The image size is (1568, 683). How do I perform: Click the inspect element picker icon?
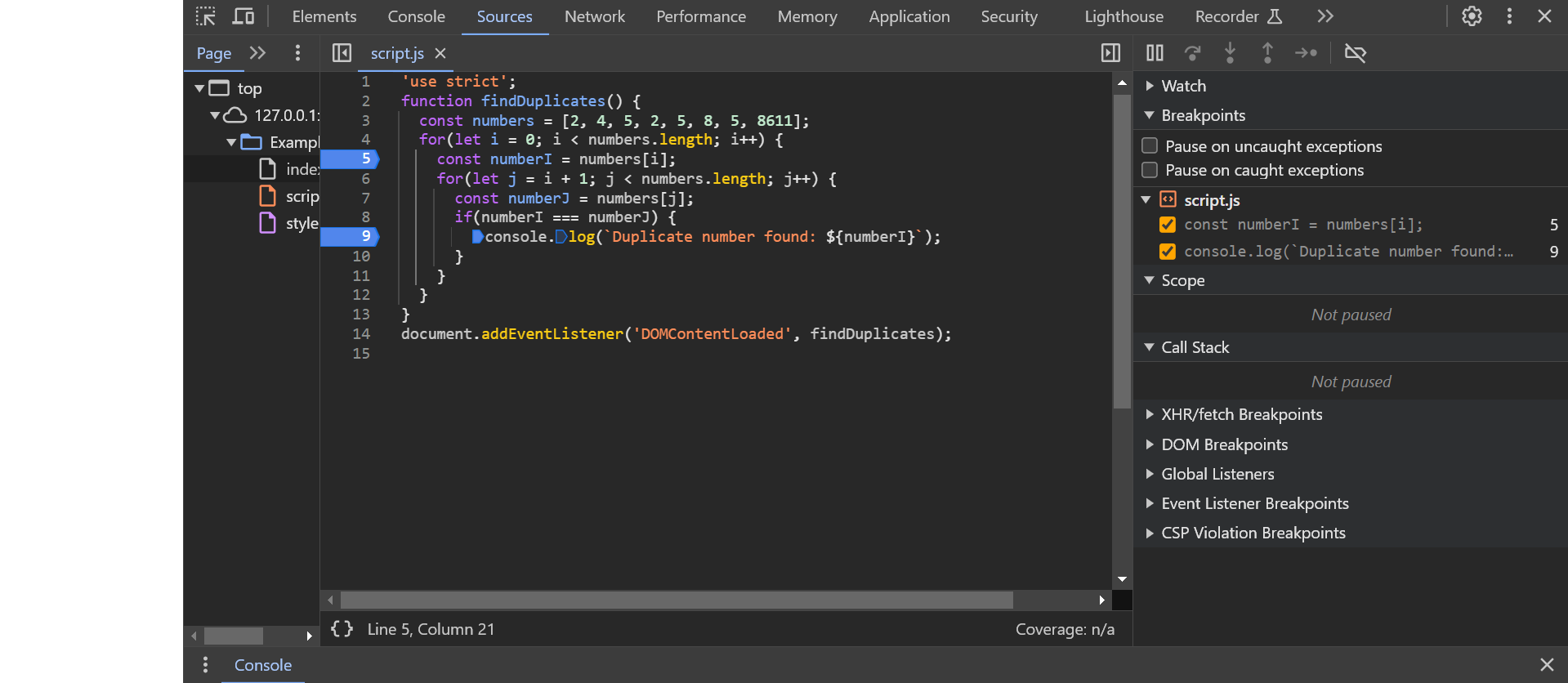point(205,16)
